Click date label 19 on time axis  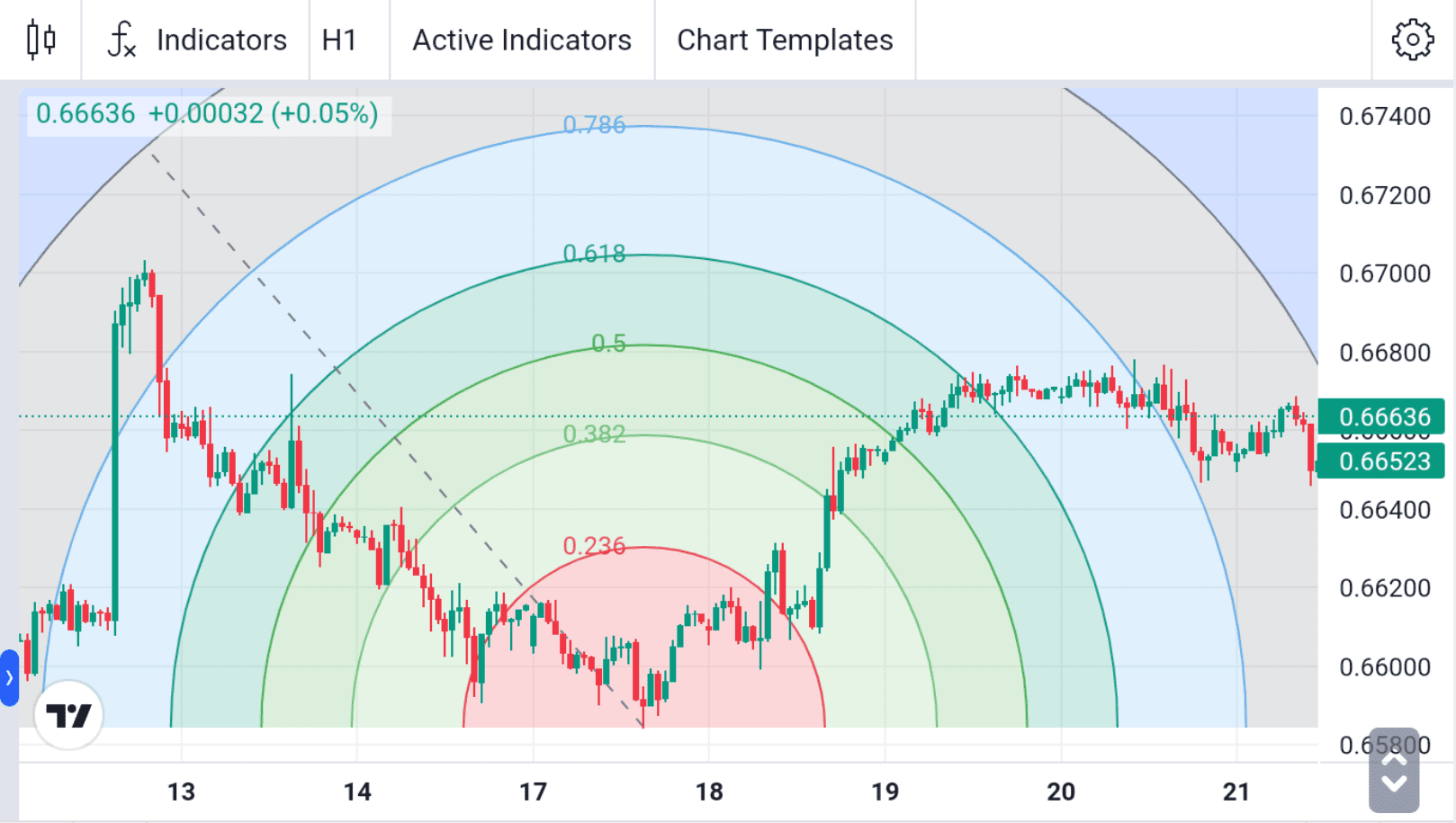click(x=885, y=792)
